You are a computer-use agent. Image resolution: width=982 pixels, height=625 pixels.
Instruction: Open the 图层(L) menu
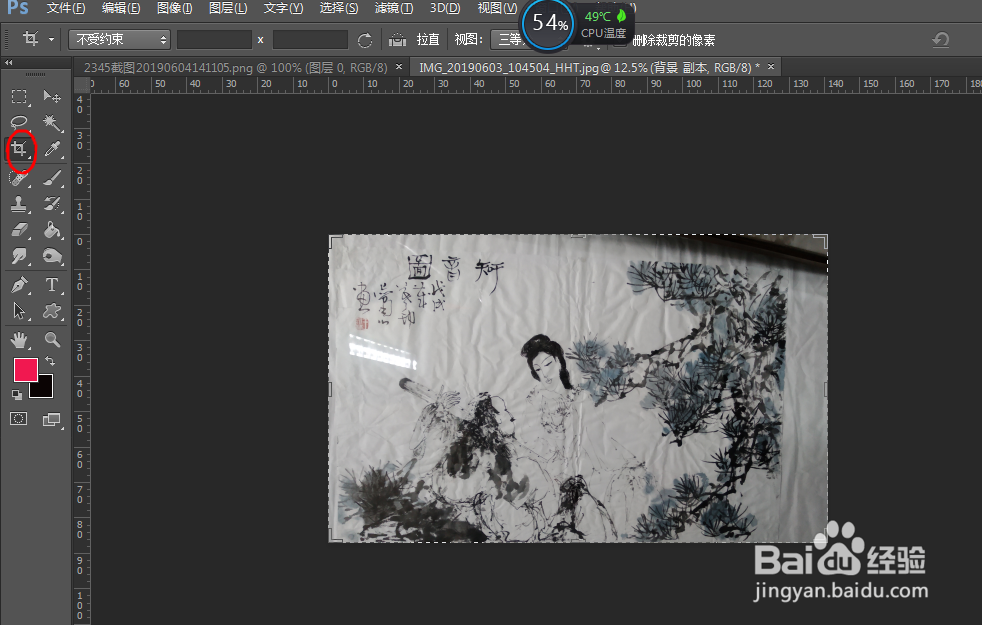(228, 8)
